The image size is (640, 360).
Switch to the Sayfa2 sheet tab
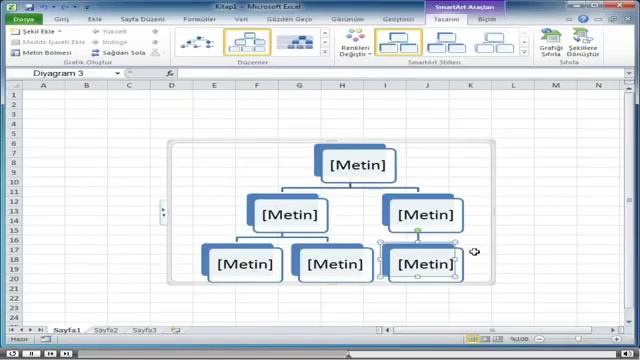pyautogui.click(x=106, y=330)
